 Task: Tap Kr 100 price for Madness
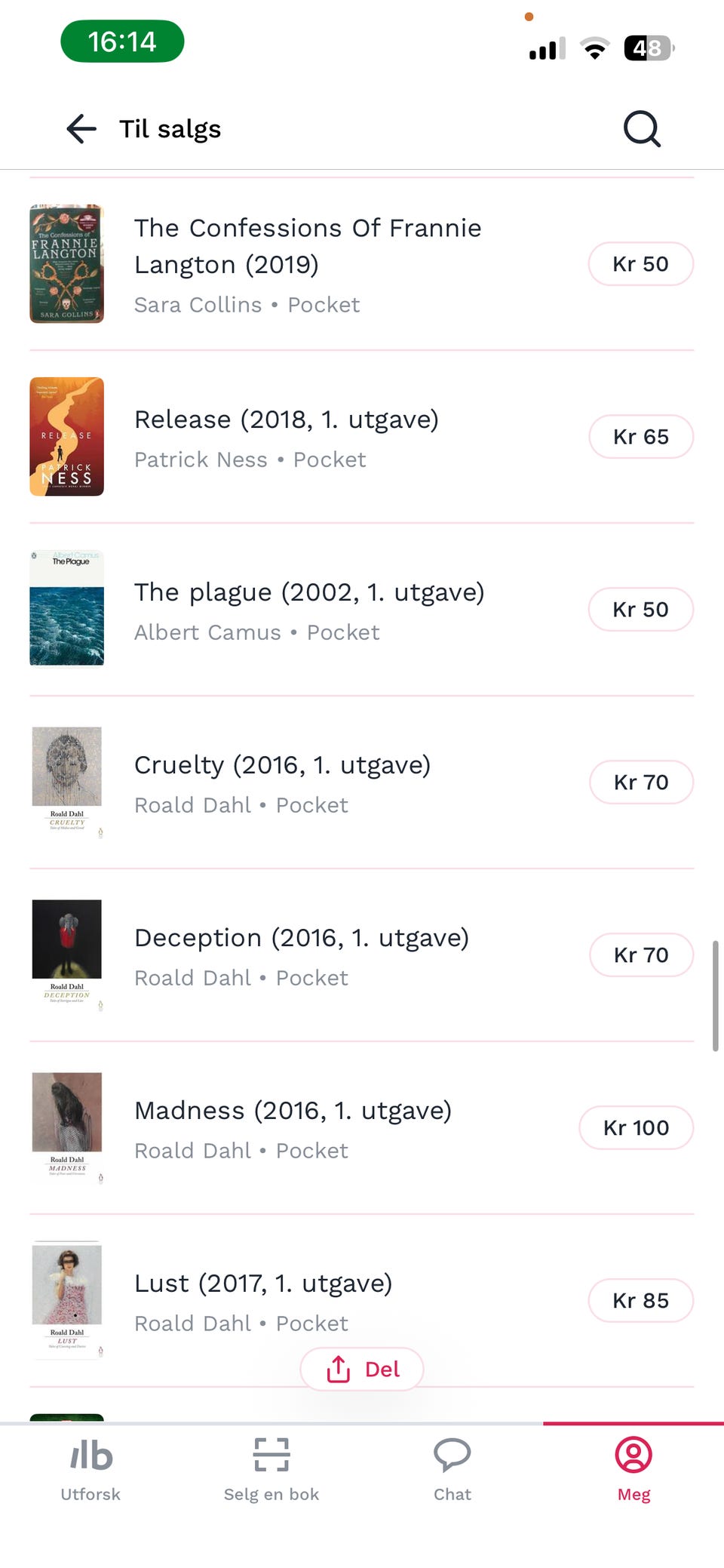click(636, 1128)
